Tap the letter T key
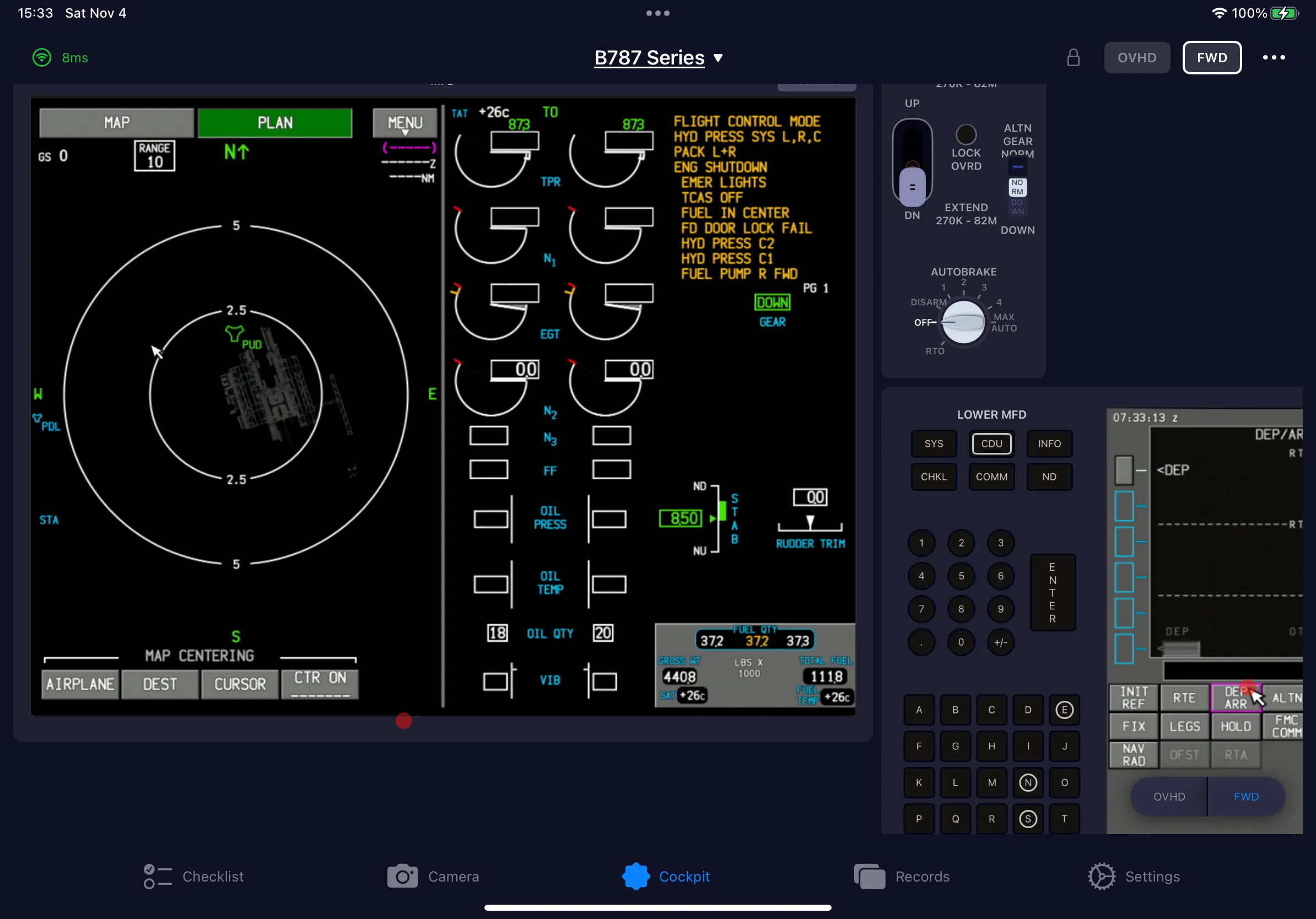 (x=1064, y=819)
